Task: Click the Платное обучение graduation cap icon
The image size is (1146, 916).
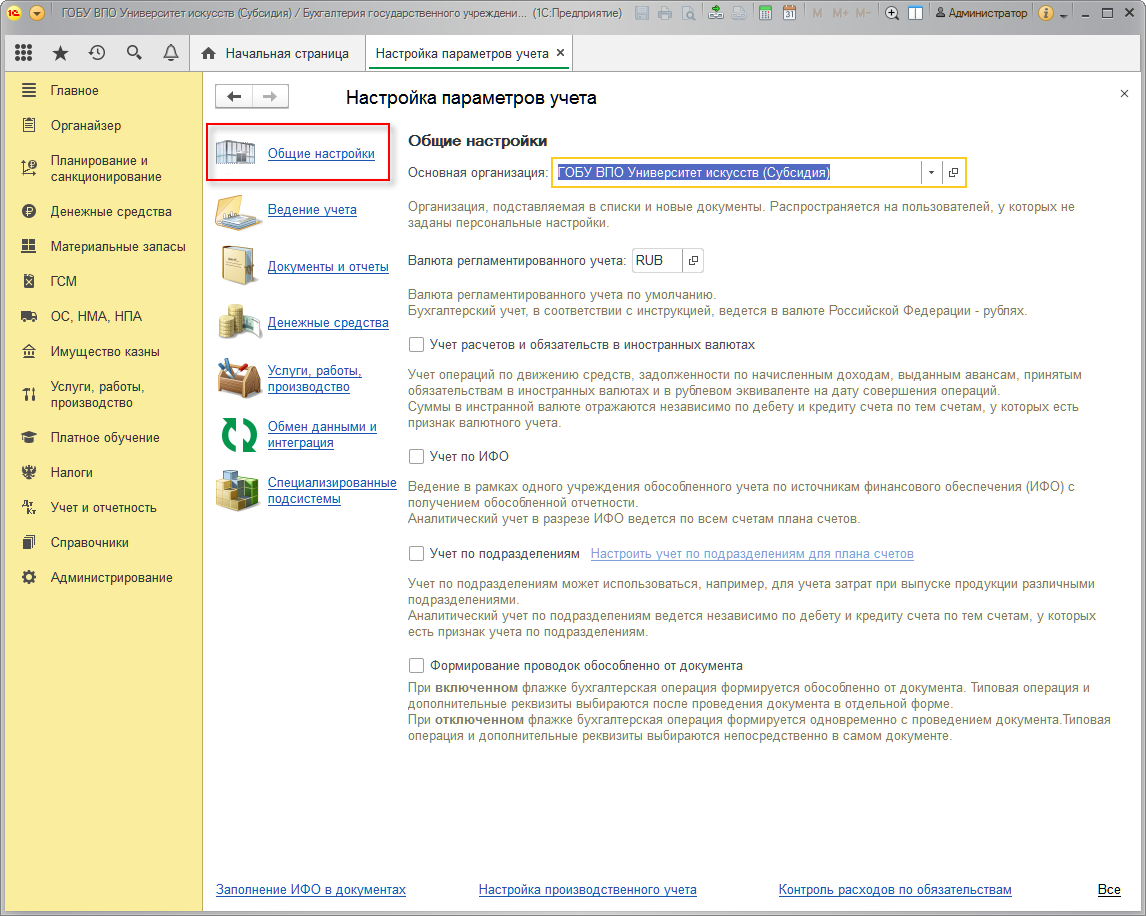Action: tap(29, 437)
